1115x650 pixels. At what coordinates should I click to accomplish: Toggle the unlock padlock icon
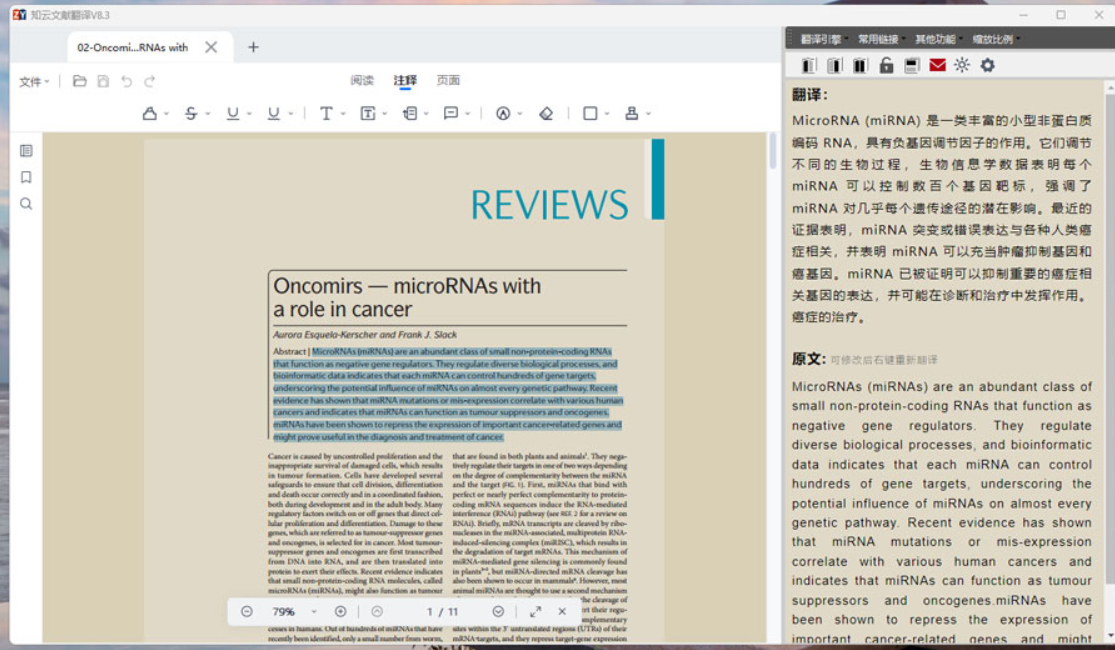point(886,66)
